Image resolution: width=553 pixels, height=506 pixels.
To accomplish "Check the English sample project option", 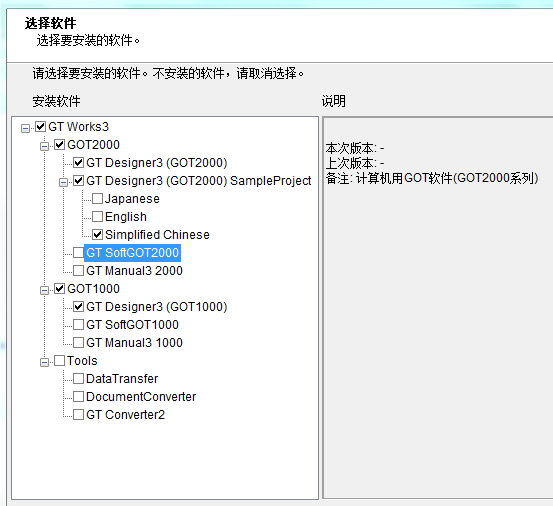I will (x=97, y=217).
